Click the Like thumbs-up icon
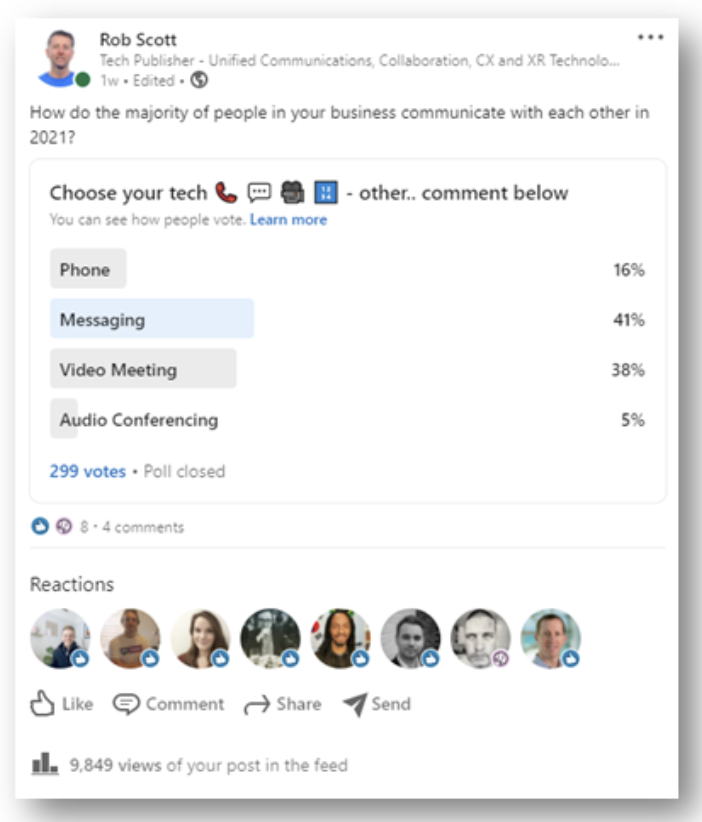The image size is (702, 822). coord(41,704)
